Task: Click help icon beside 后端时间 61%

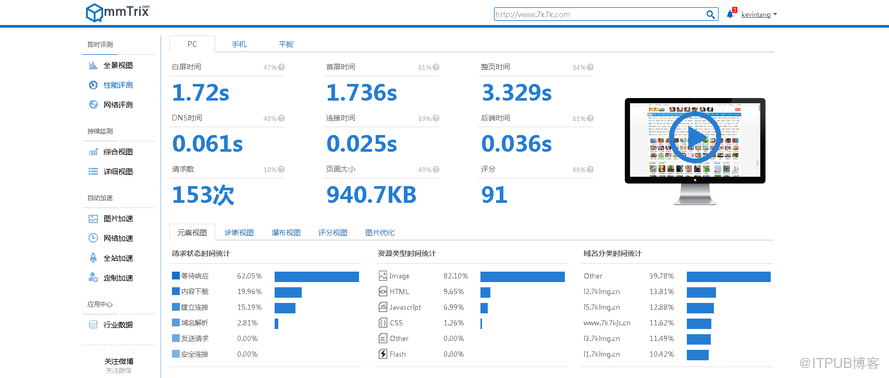Action: (x=591, y=118)
